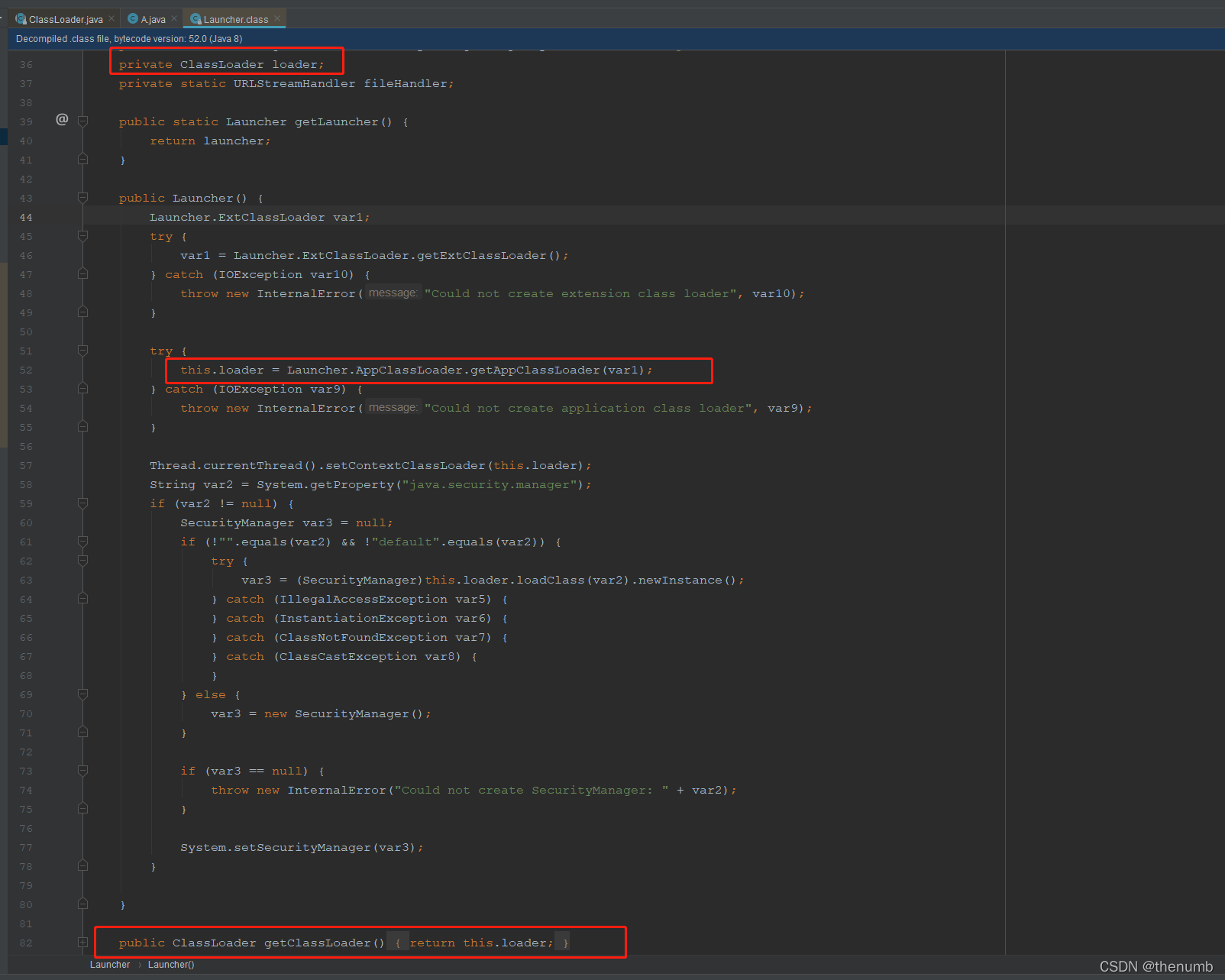Click 'Launcher.ExtClassLoader var1;' on line 44
The width and height of the screenshot is (1225, 980).
260,218
